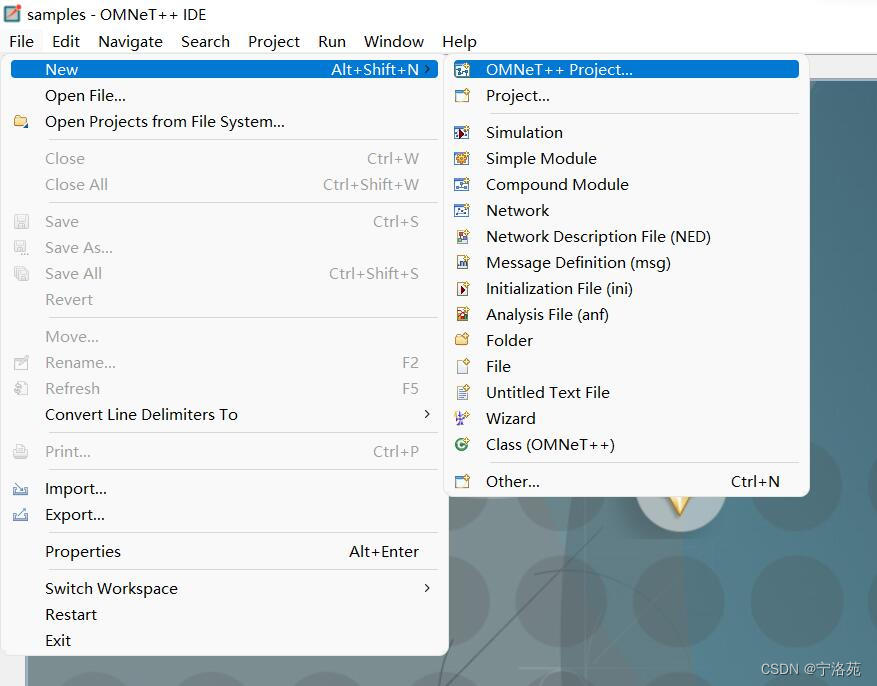Image resolution: width=877 pixels, height=686 pixels.
Task: Click the Initialization File ini icon
Action: point(462,288)
